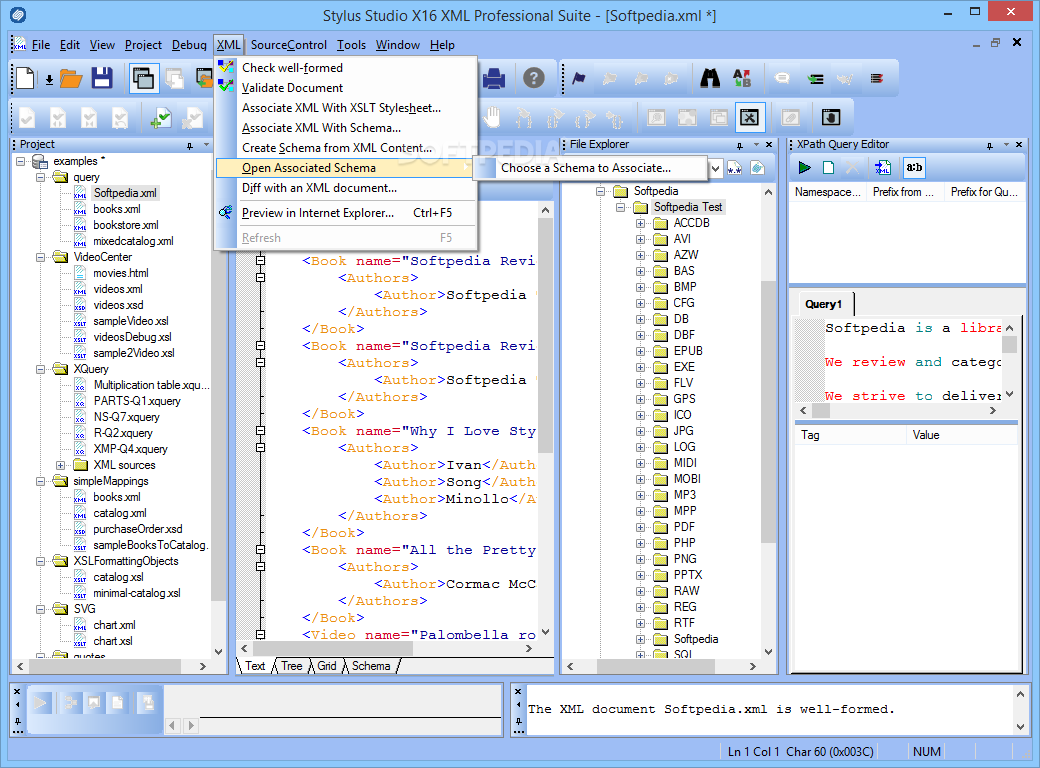
Task: Collapse the XQuery folder in Project tree
Action: point(41,369)
